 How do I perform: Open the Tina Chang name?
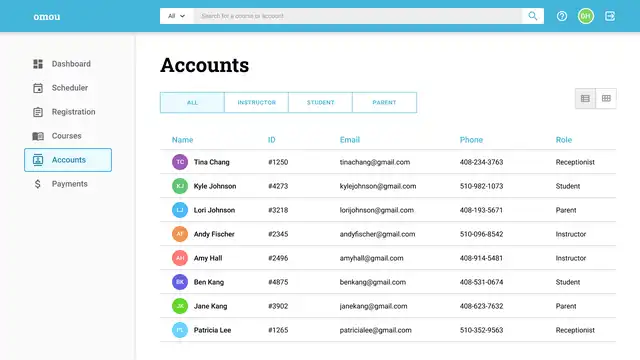[211, 162]
